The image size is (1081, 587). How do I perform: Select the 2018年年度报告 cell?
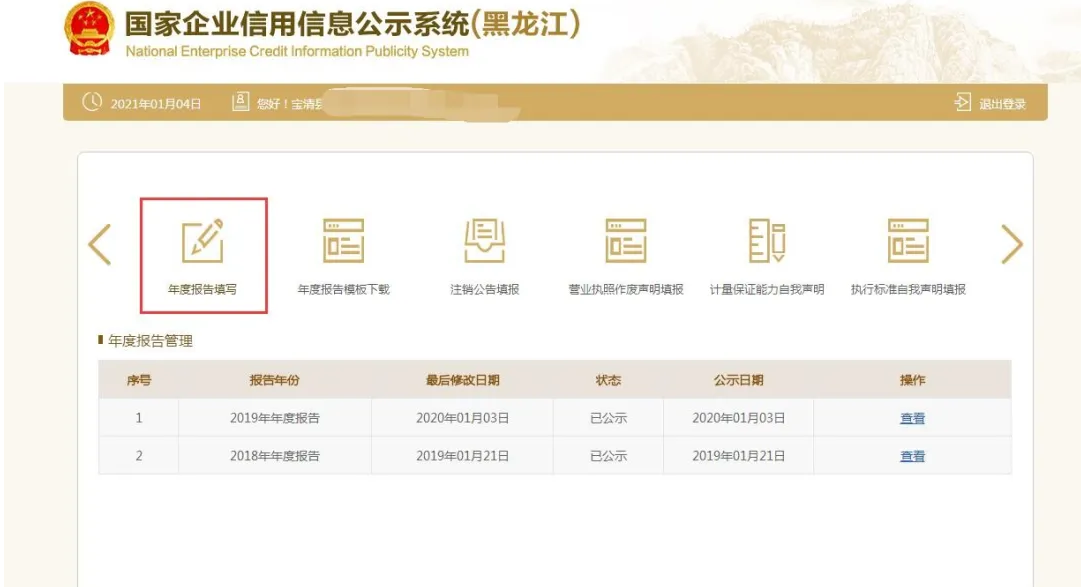point(275,456)
